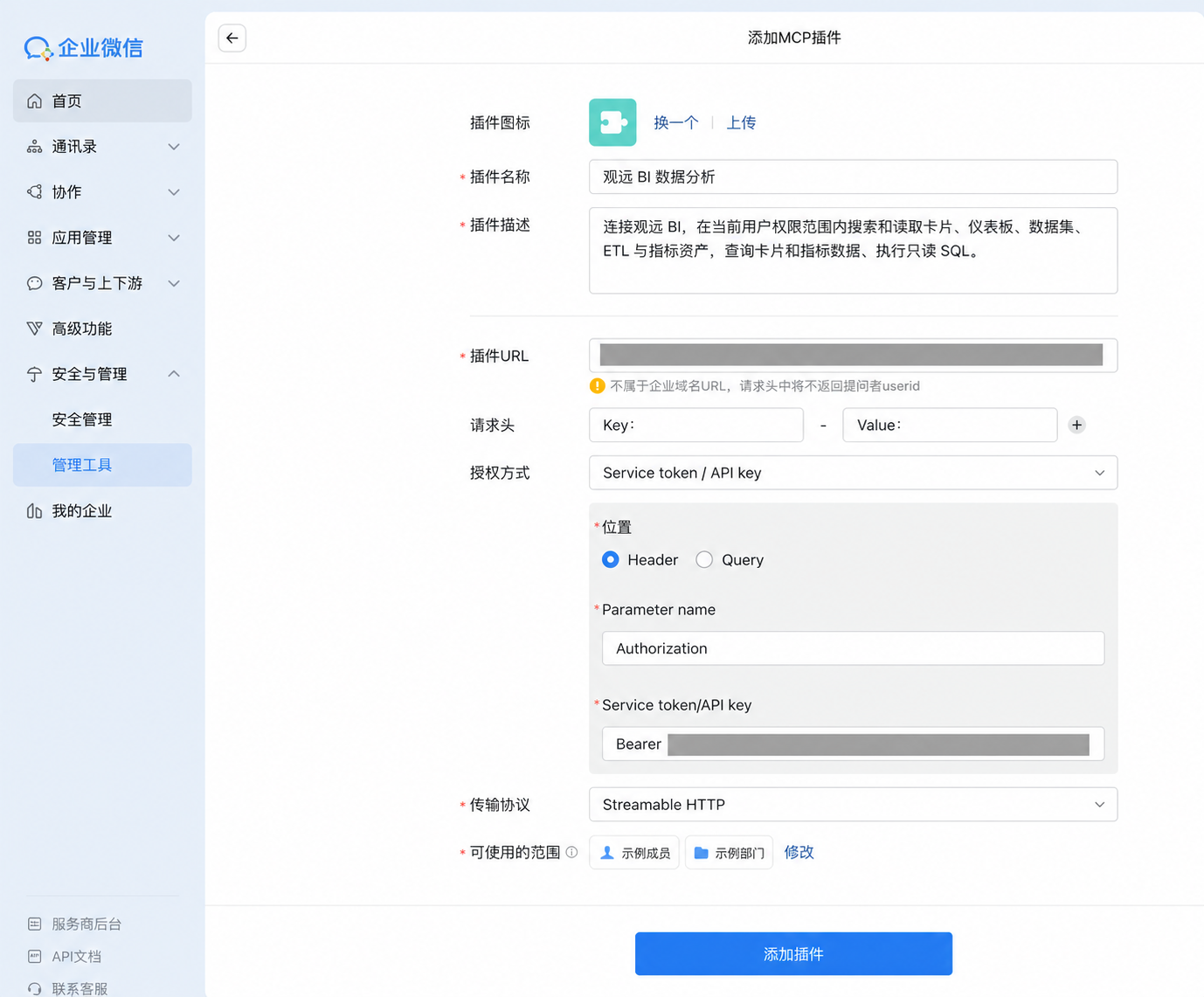Open 高级功能 in the sidebar
The width and height of the screenshot is (1204, 997).
point(102,329)
